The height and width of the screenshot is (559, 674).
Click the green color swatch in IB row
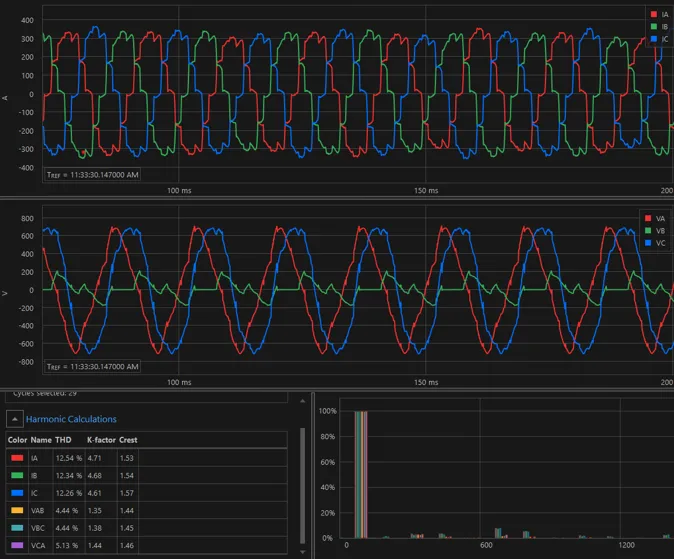tap(17, 476)
